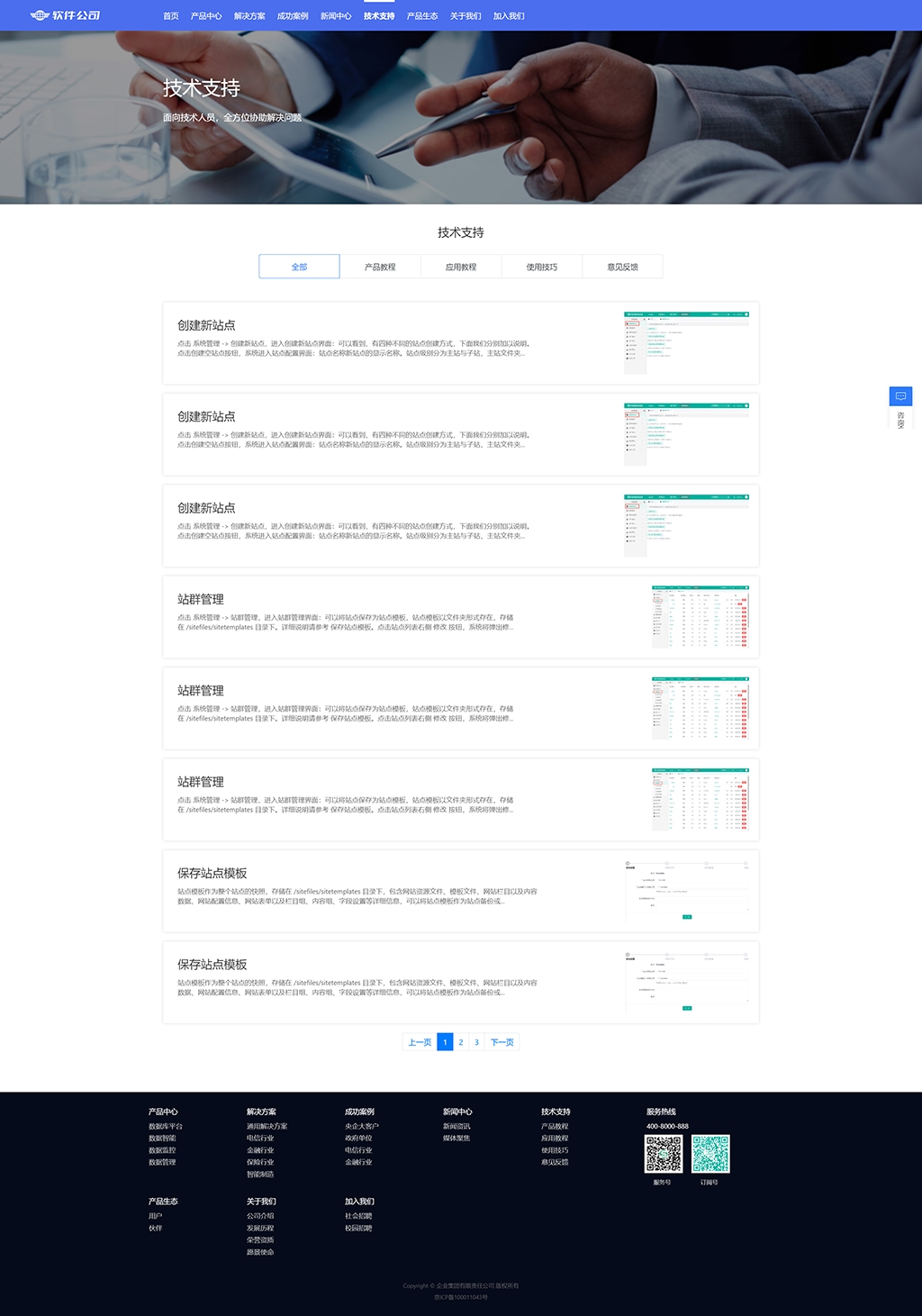Click 产品教程 in the footer 技术支持 column
922x1316 pixels.
[x=555, y=1127]
